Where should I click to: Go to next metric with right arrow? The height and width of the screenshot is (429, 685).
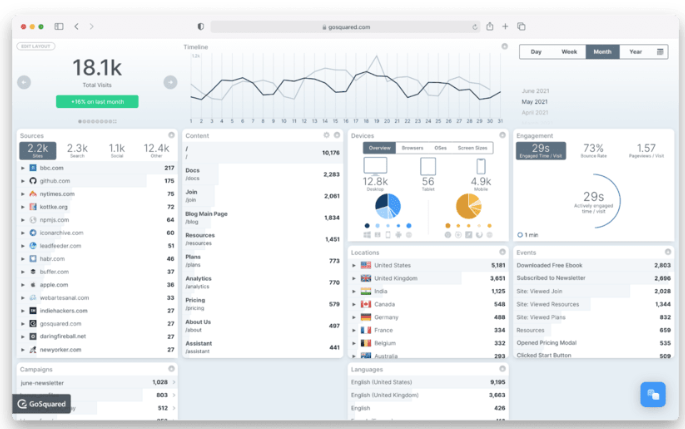170,82
